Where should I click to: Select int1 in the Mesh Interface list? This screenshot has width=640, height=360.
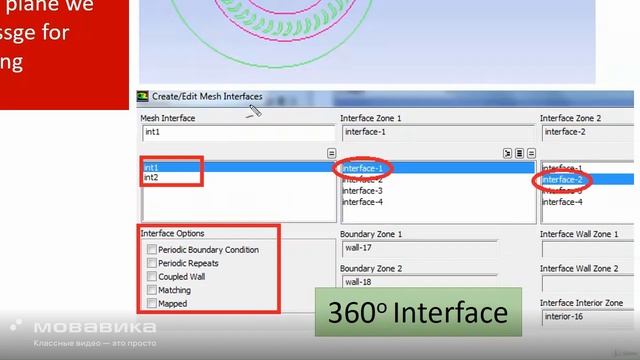[x=238, y=167]
